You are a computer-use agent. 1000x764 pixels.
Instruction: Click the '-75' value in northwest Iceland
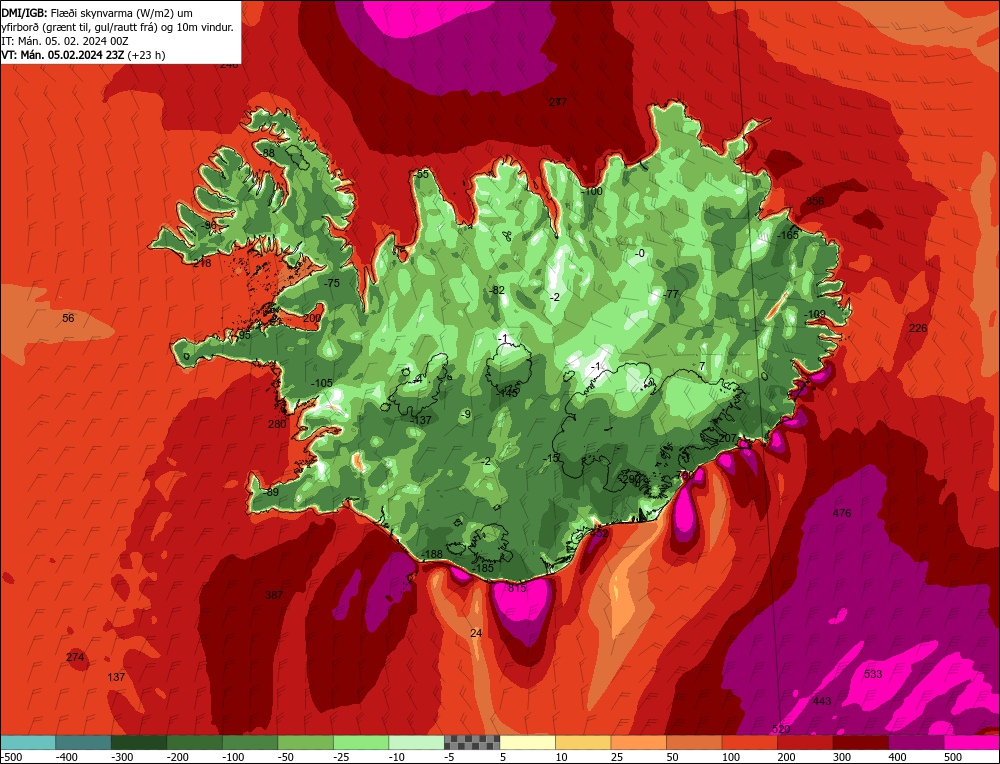(x=332, y=283)
